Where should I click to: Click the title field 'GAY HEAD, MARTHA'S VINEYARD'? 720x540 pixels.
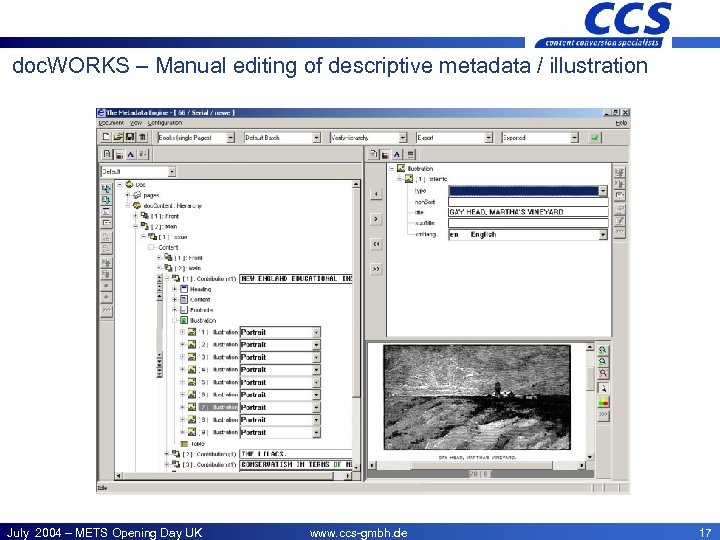[x=528, y=212]
